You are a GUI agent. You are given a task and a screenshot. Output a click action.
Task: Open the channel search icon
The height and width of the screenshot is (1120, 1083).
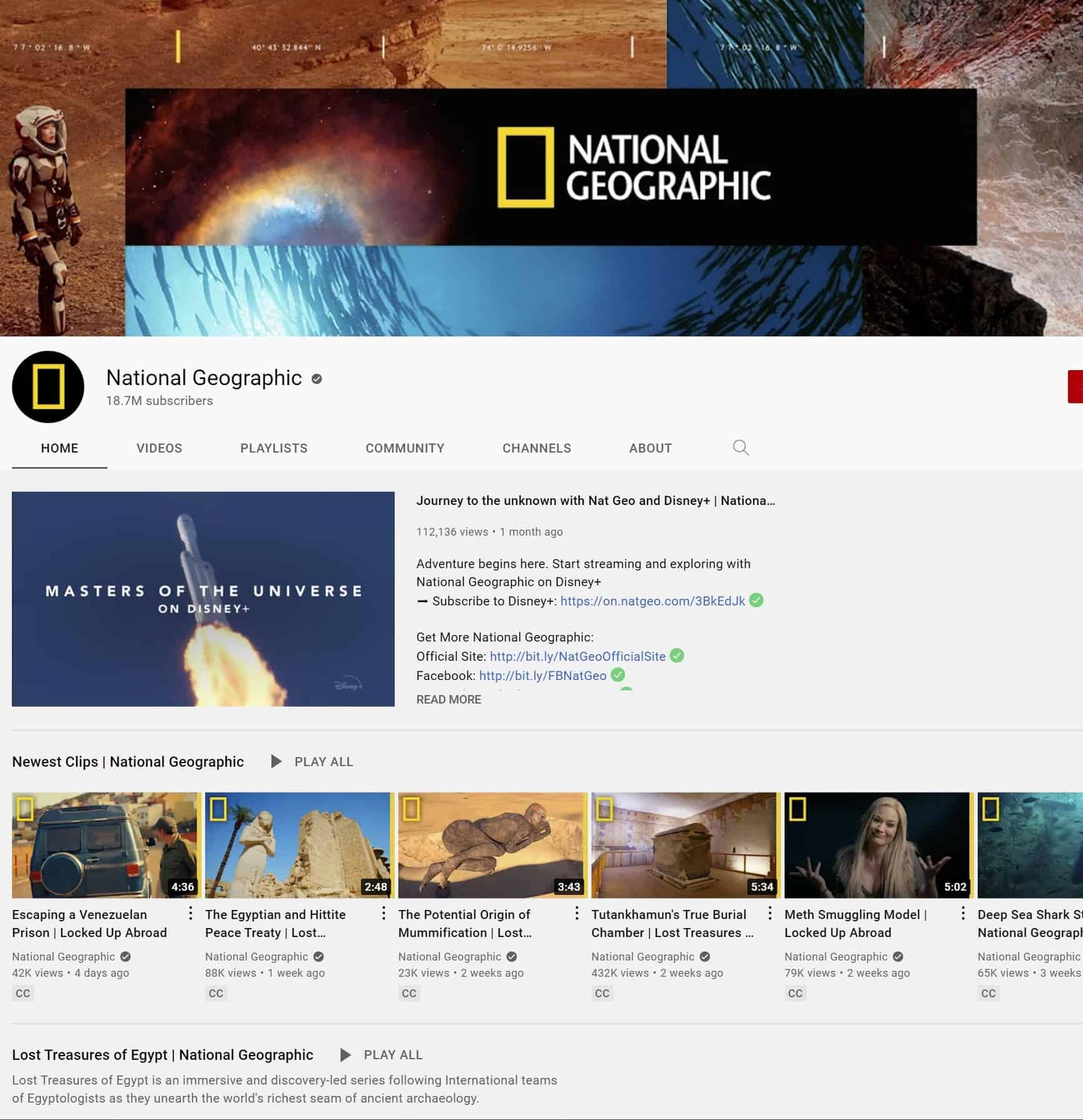(741, 447)
